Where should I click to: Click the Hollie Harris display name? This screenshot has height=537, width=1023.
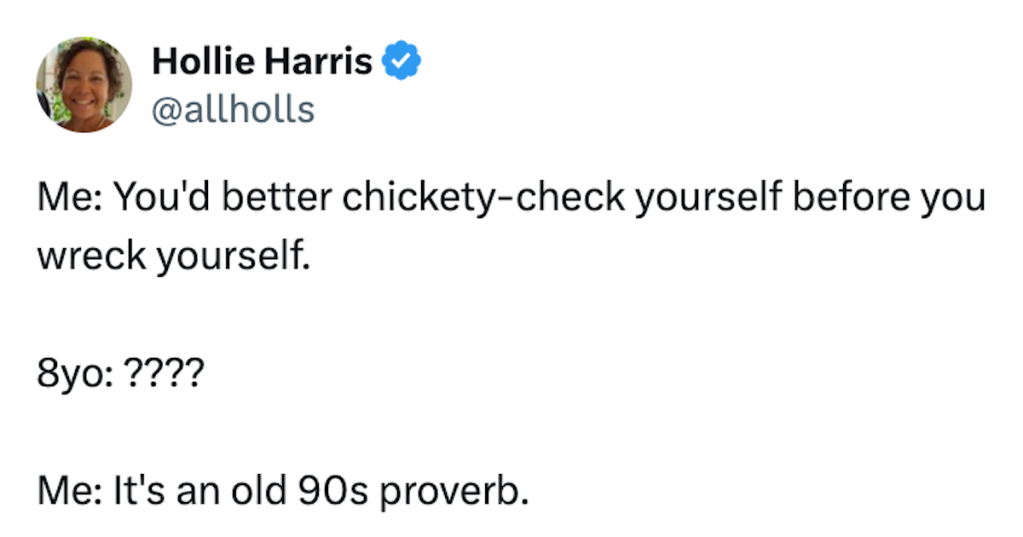[x=262, y=63]
